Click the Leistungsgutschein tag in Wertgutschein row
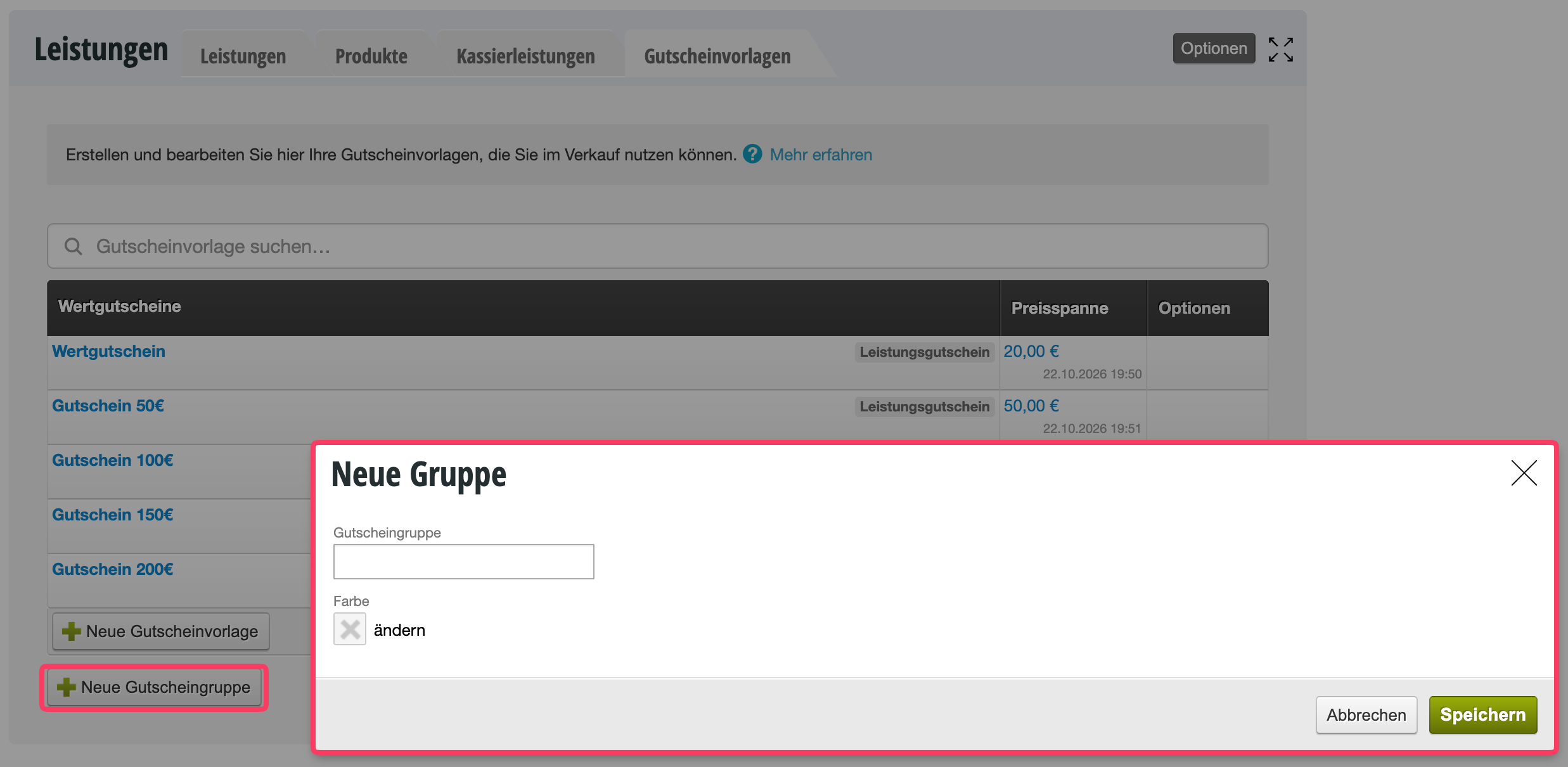 pos(924,352)
